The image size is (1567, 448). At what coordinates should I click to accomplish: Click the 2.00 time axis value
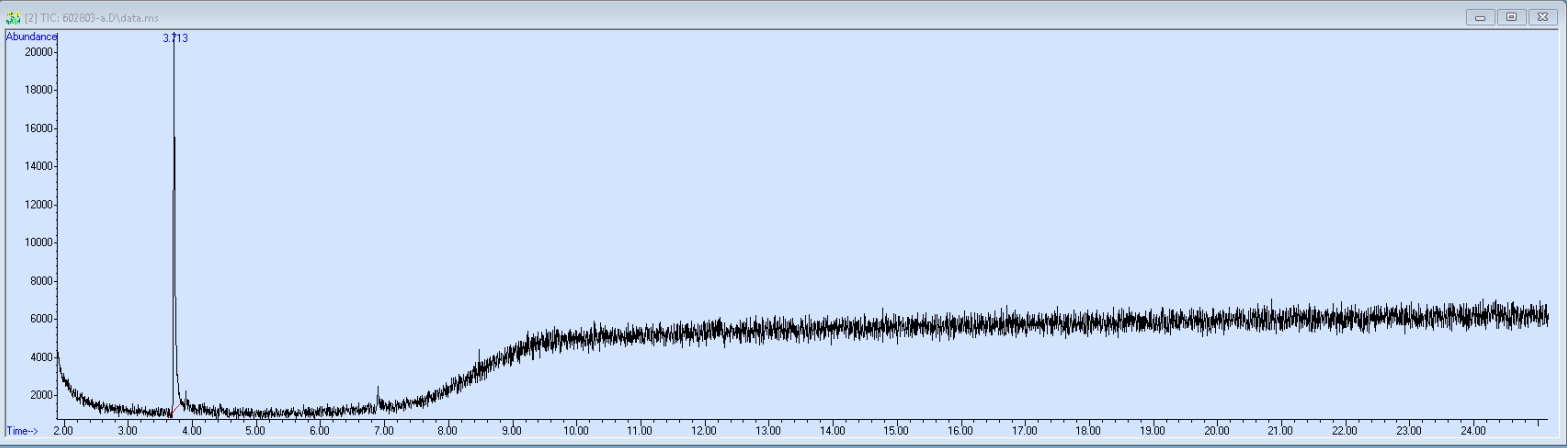tap(63, 431)
